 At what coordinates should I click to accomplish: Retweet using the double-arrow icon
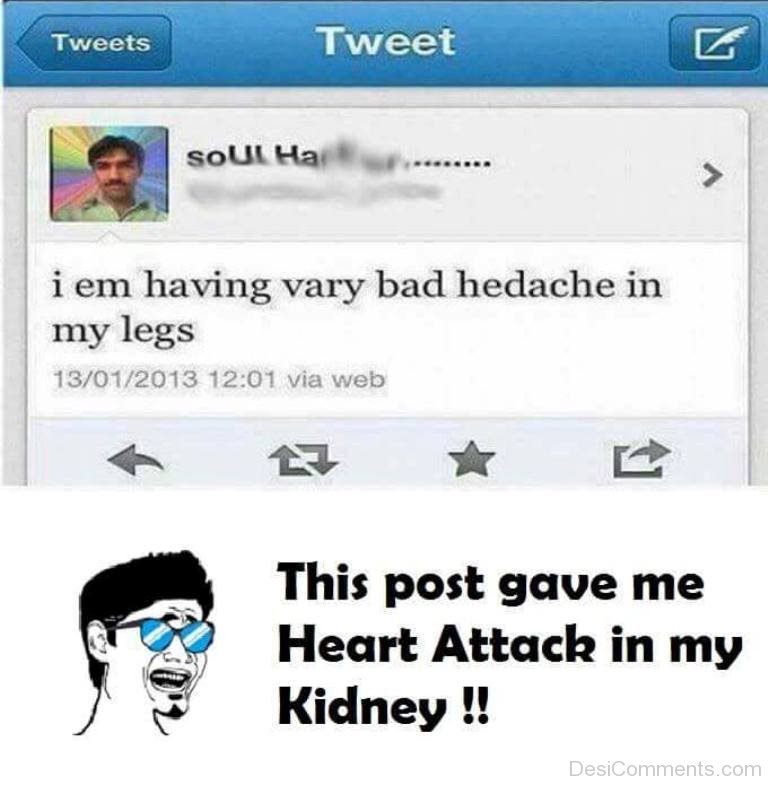pos(303,459)
